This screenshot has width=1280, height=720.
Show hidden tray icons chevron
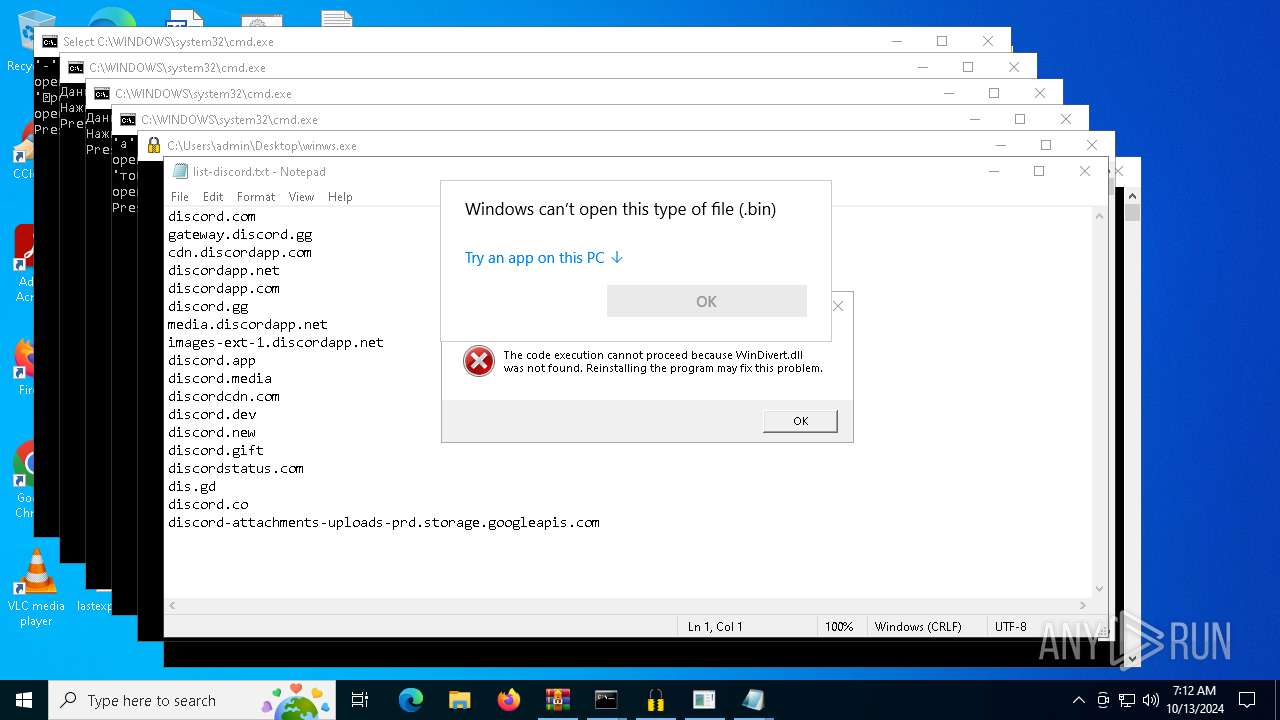(1078, 700)
